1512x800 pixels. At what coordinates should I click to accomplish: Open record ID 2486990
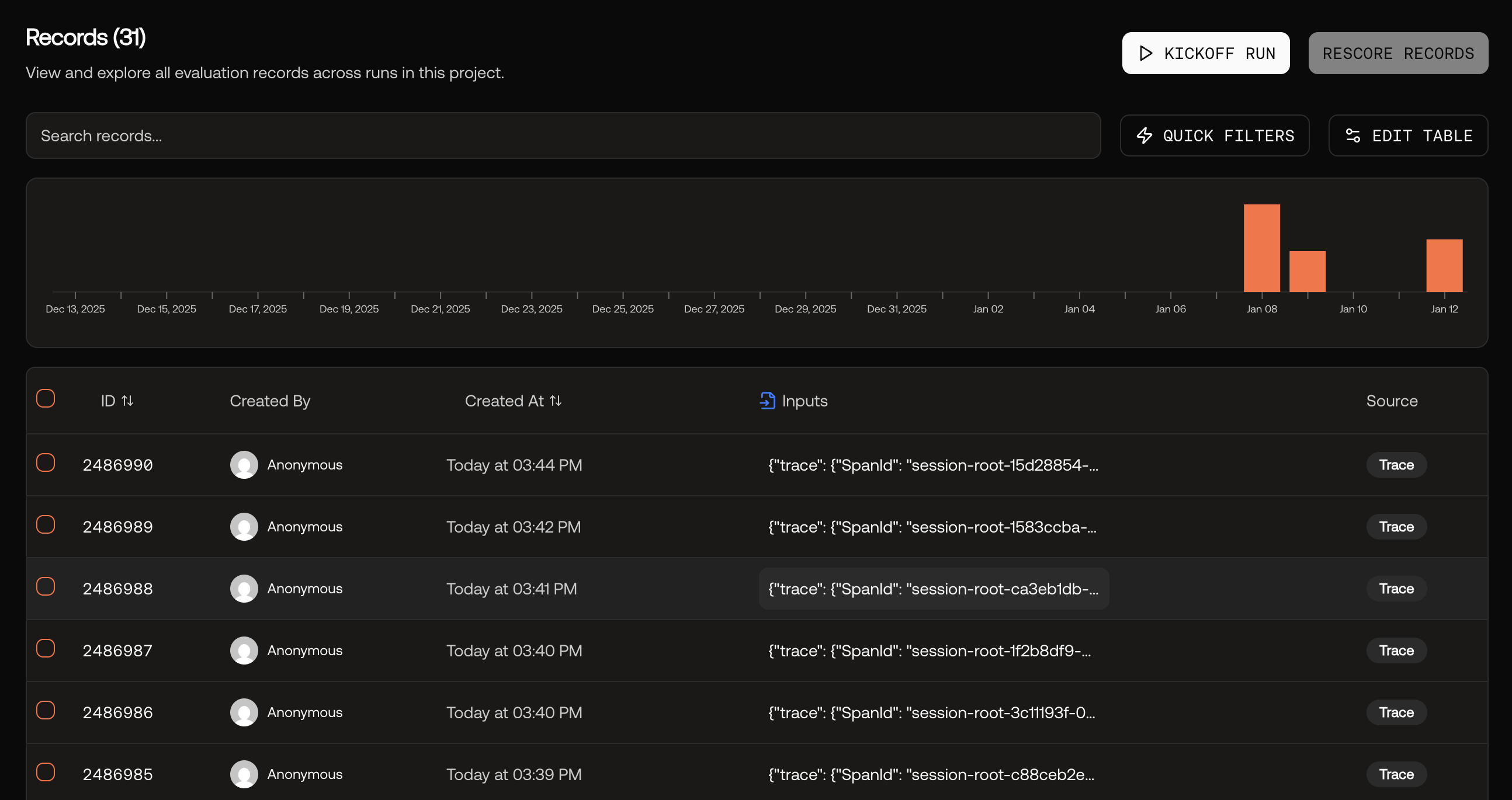coord(117,465)
